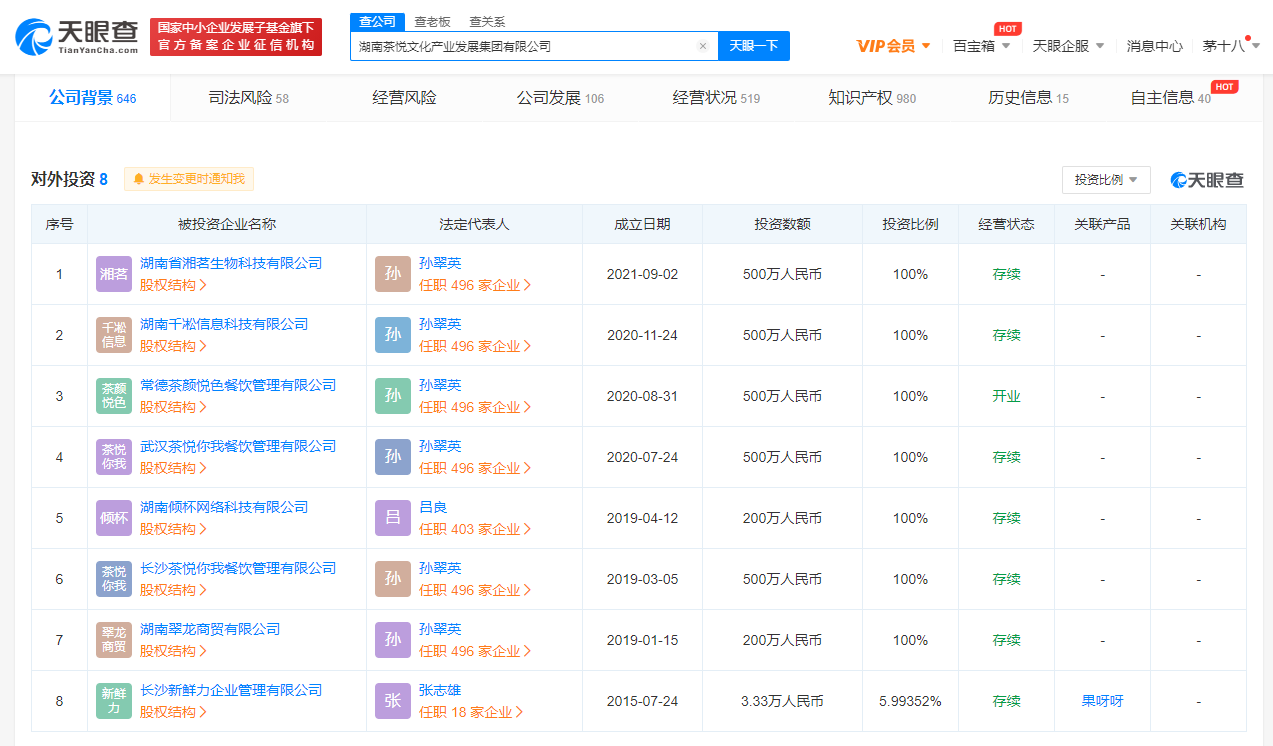Expand the VIP会员 dropdown menu
1273x746 pixels.
point(893,46)
